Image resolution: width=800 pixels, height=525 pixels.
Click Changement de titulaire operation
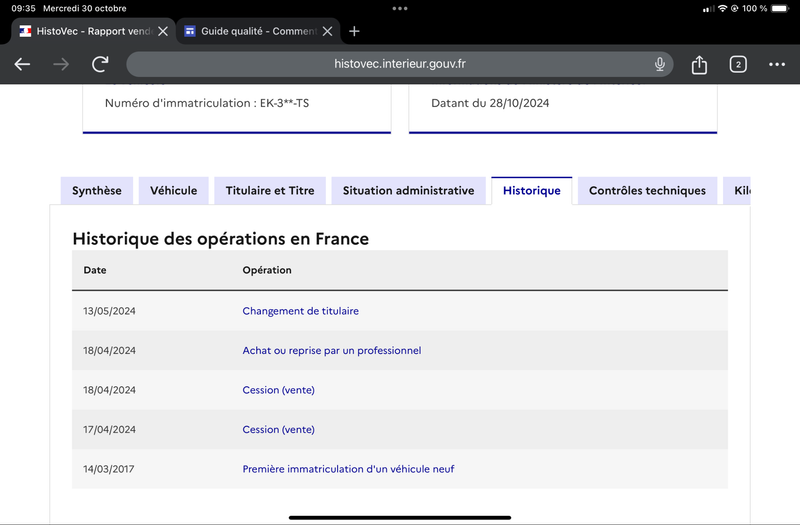tap(301, 311)
